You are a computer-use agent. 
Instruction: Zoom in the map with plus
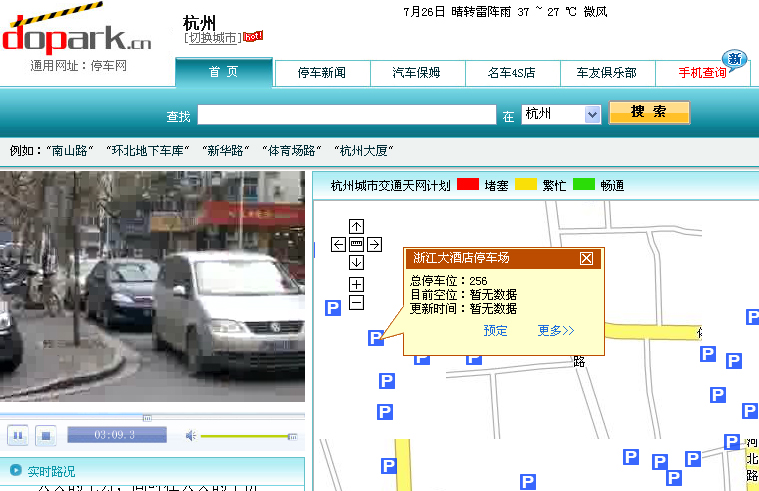pyautogui.click(x=356, y=284)
